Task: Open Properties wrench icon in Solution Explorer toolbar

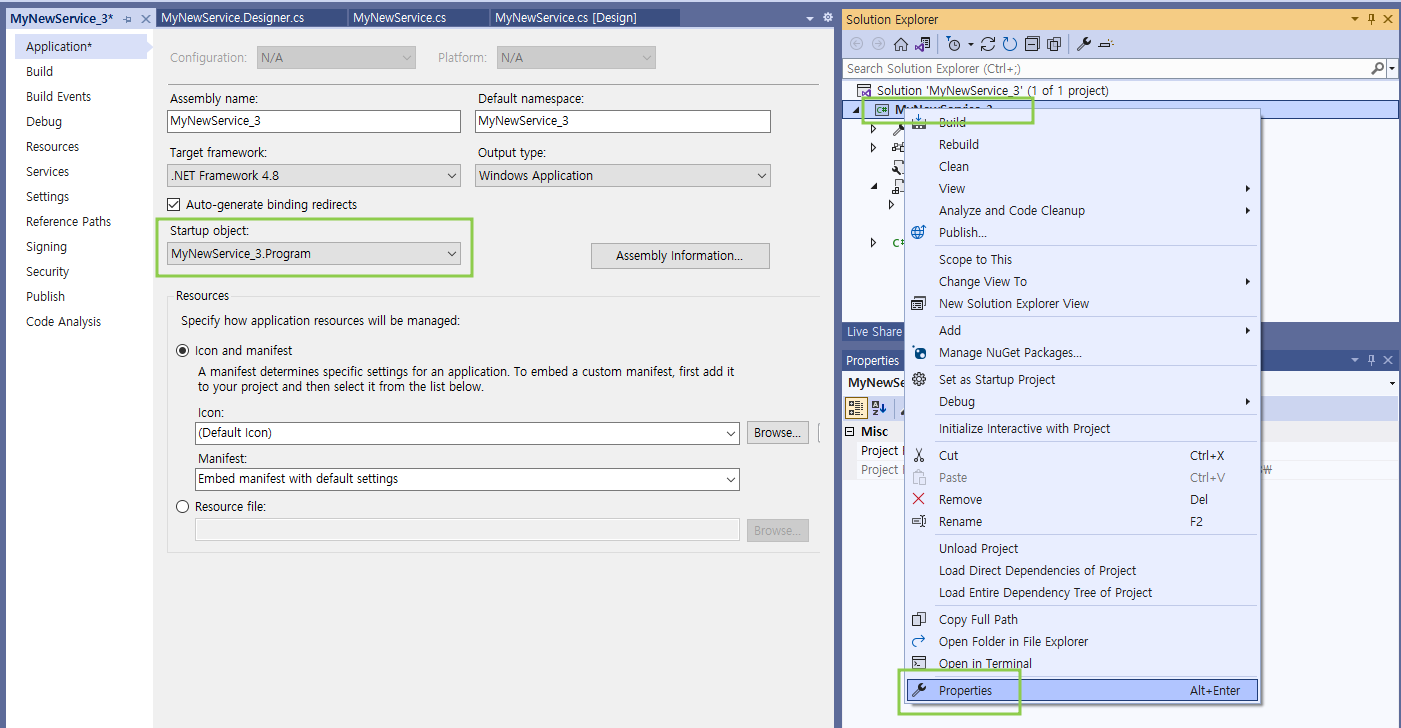Action: click(x=1084, y=44)
